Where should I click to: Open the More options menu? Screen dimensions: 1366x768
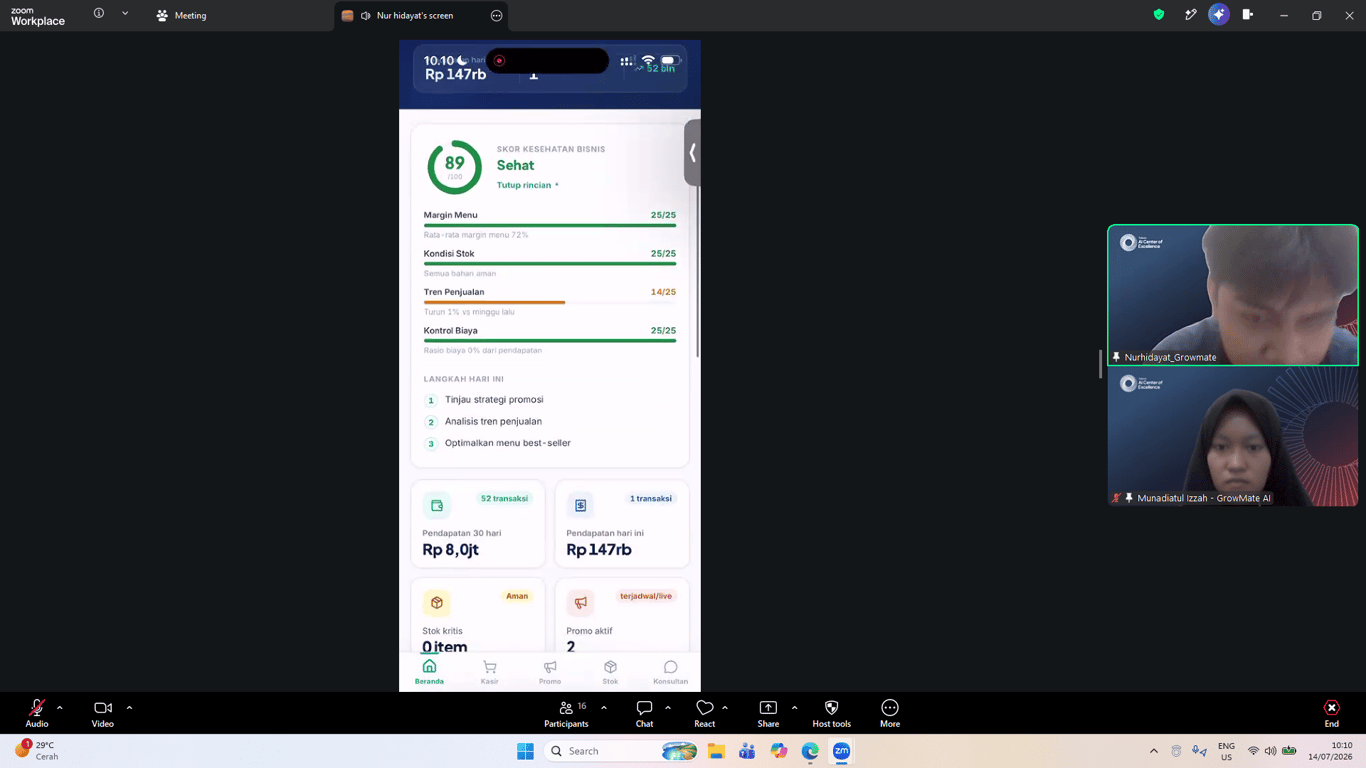tap(890, 713)
